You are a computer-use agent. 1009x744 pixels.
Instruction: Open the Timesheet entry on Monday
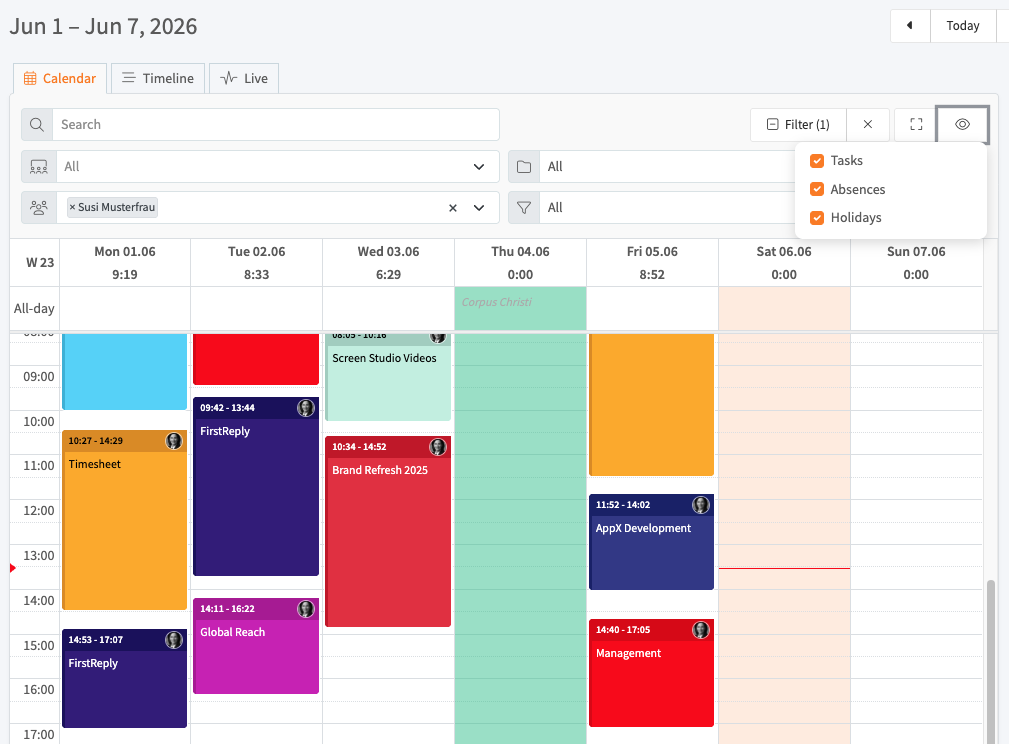pyautogui.click(x=125, y=520)
